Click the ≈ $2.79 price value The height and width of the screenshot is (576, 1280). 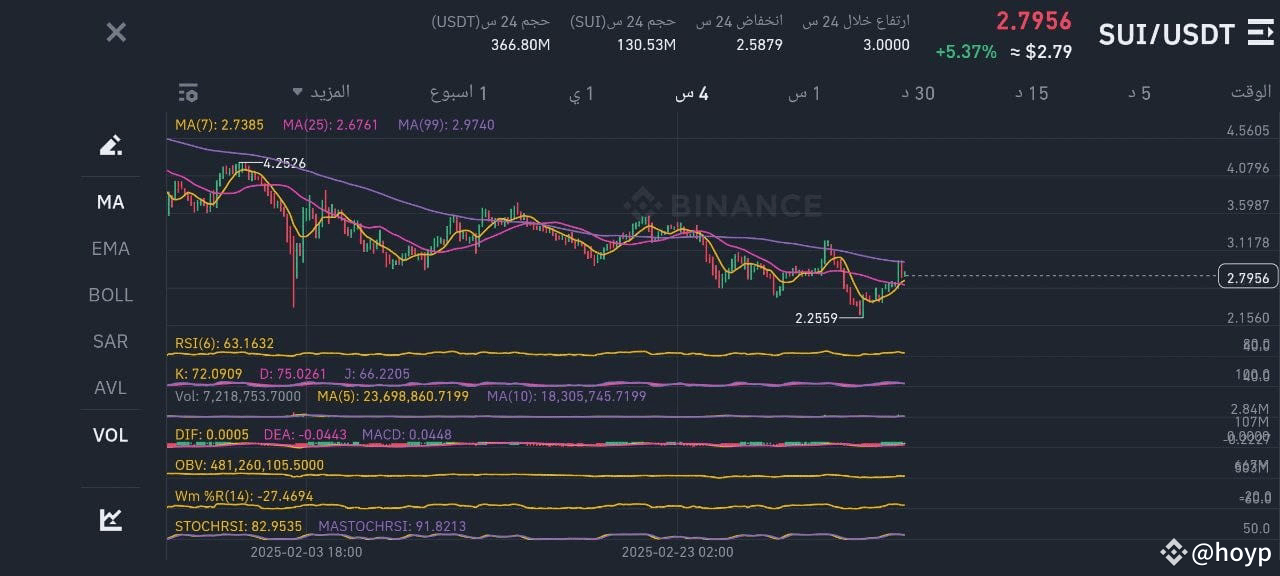tap(1041, 52)
